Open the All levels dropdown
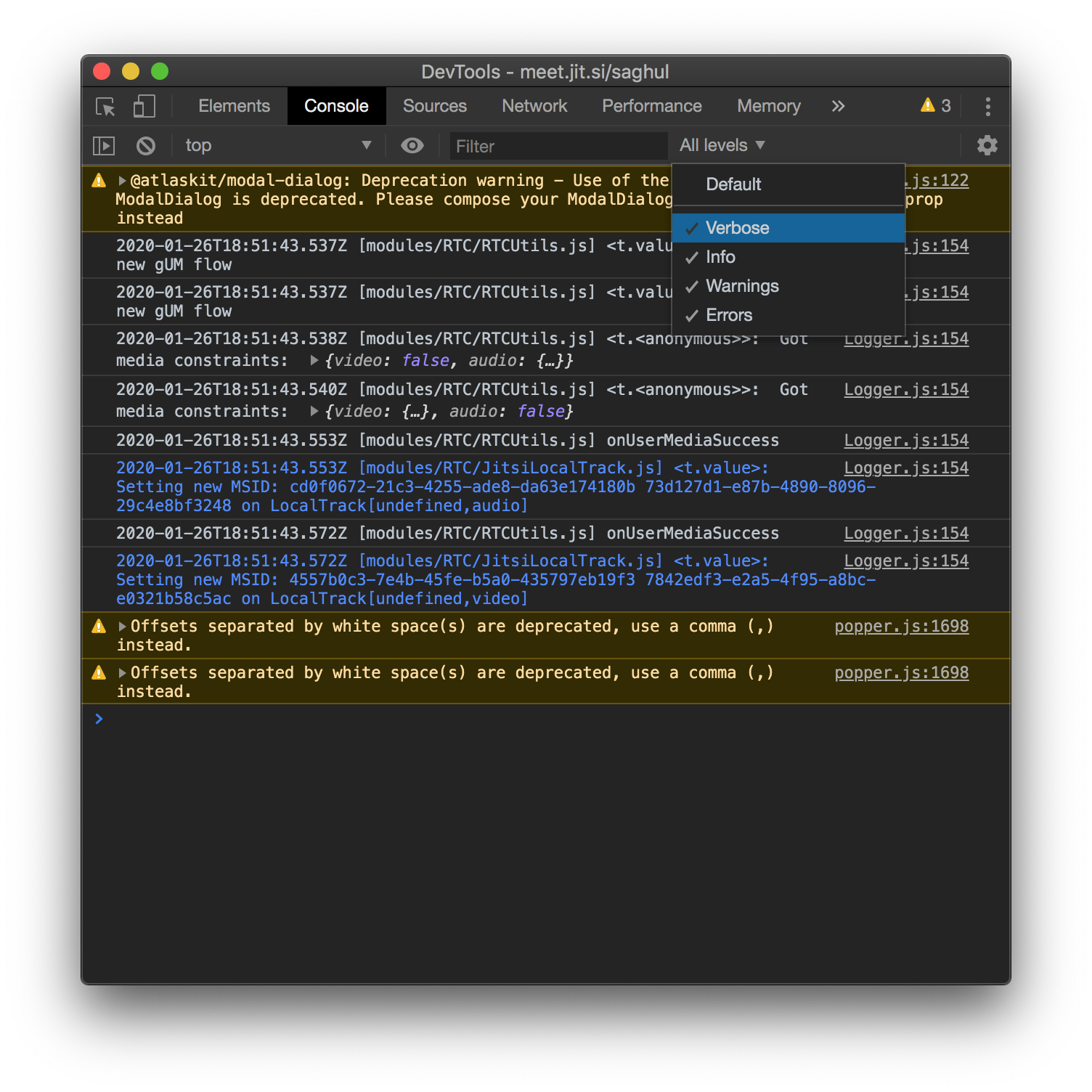Screen dimensions: 1092x1092 (x=722, y=145)
